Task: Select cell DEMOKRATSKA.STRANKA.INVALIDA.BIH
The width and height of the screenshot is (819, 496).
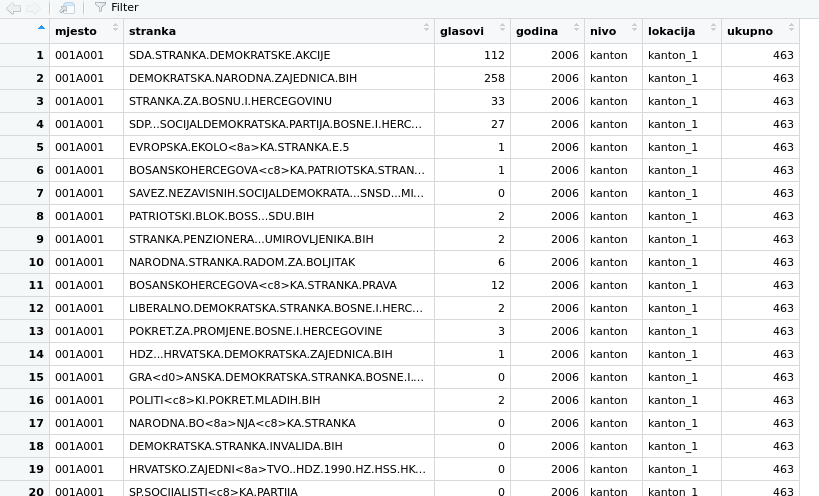Action: [279, 446]
